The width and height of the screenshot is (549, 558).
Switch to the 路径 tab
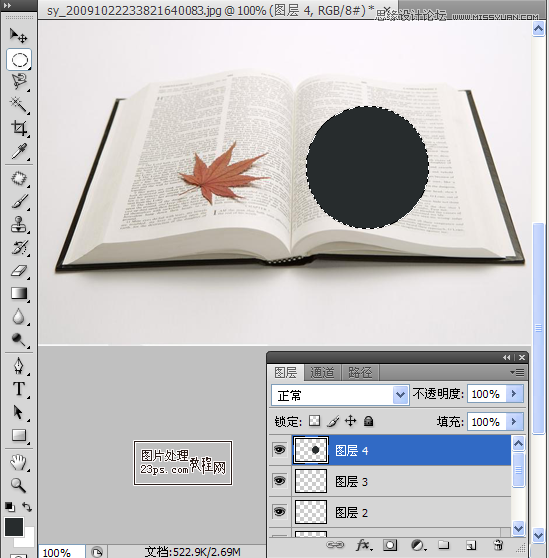tap(360, 373)
